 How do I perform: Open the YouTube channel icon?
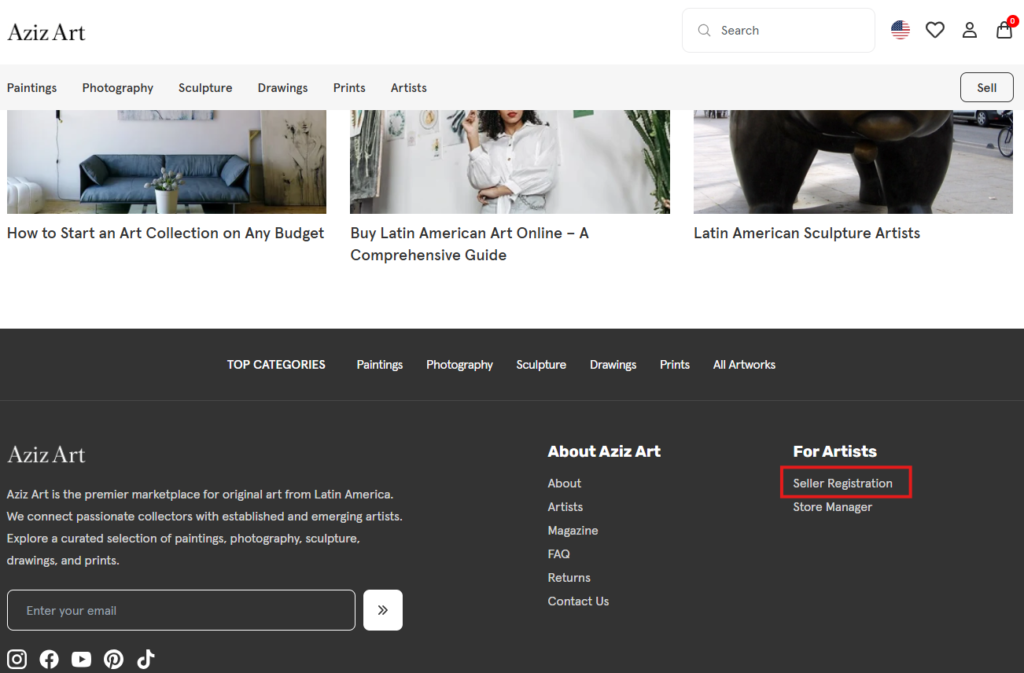tap(81, 659)
